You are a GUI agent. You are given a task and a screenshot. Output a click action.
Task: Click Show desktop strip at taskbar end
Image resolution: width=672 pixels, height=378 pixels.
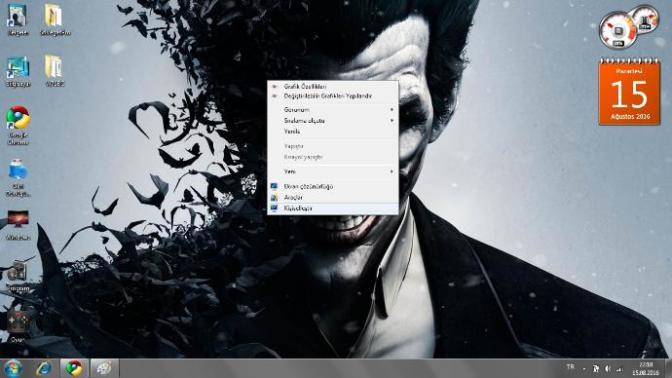click(668, 368)
